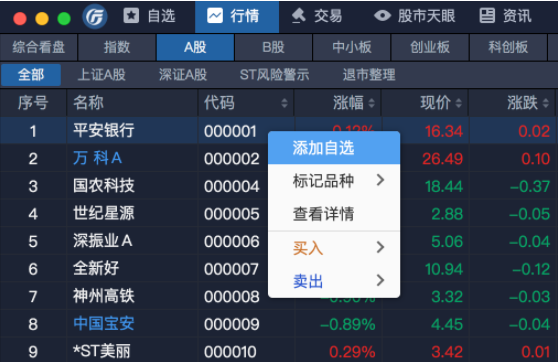The image size is (558, 362).
Task: Click price 18.44 cell
Action: click(x=444, y=187)
